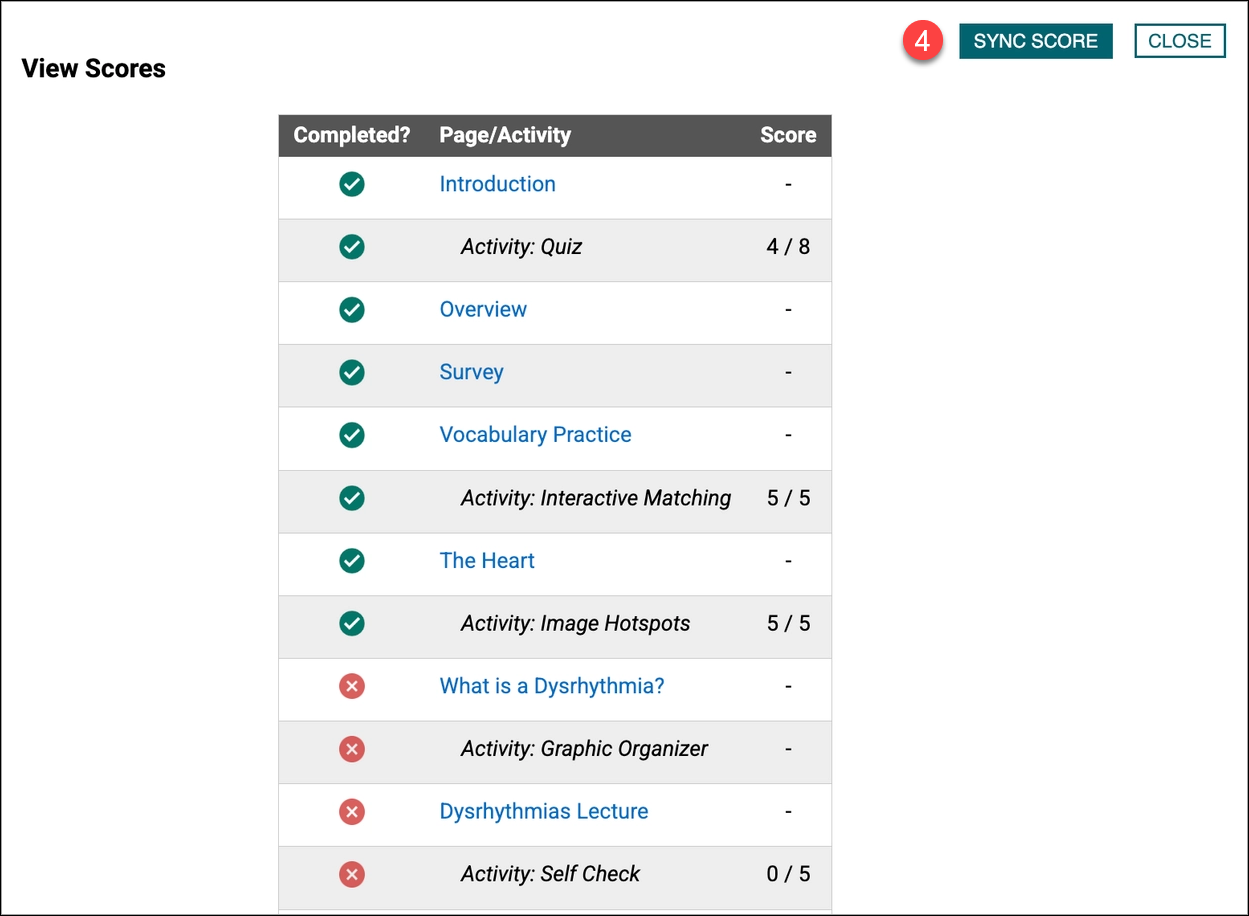Select the Activity: Image Hotspots text
The image size is (1249, 916).
click(x=575, y=623)
